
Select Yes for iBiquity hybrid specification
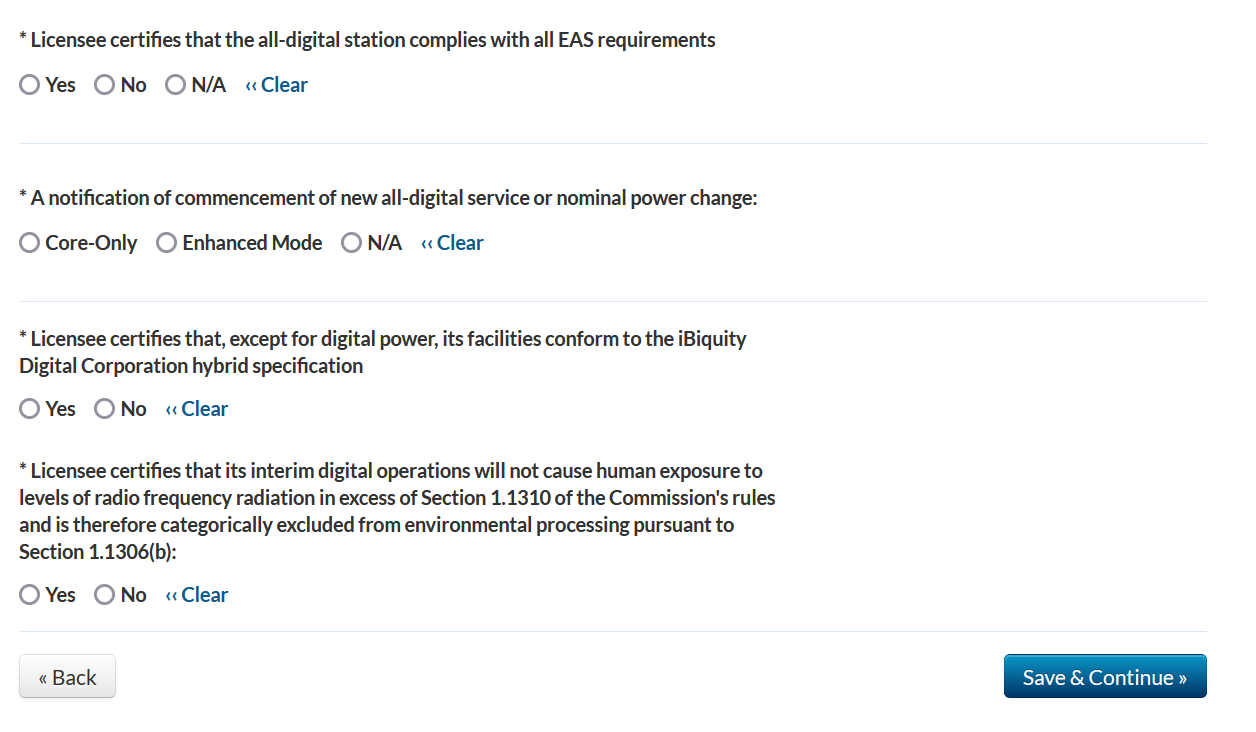30,409
